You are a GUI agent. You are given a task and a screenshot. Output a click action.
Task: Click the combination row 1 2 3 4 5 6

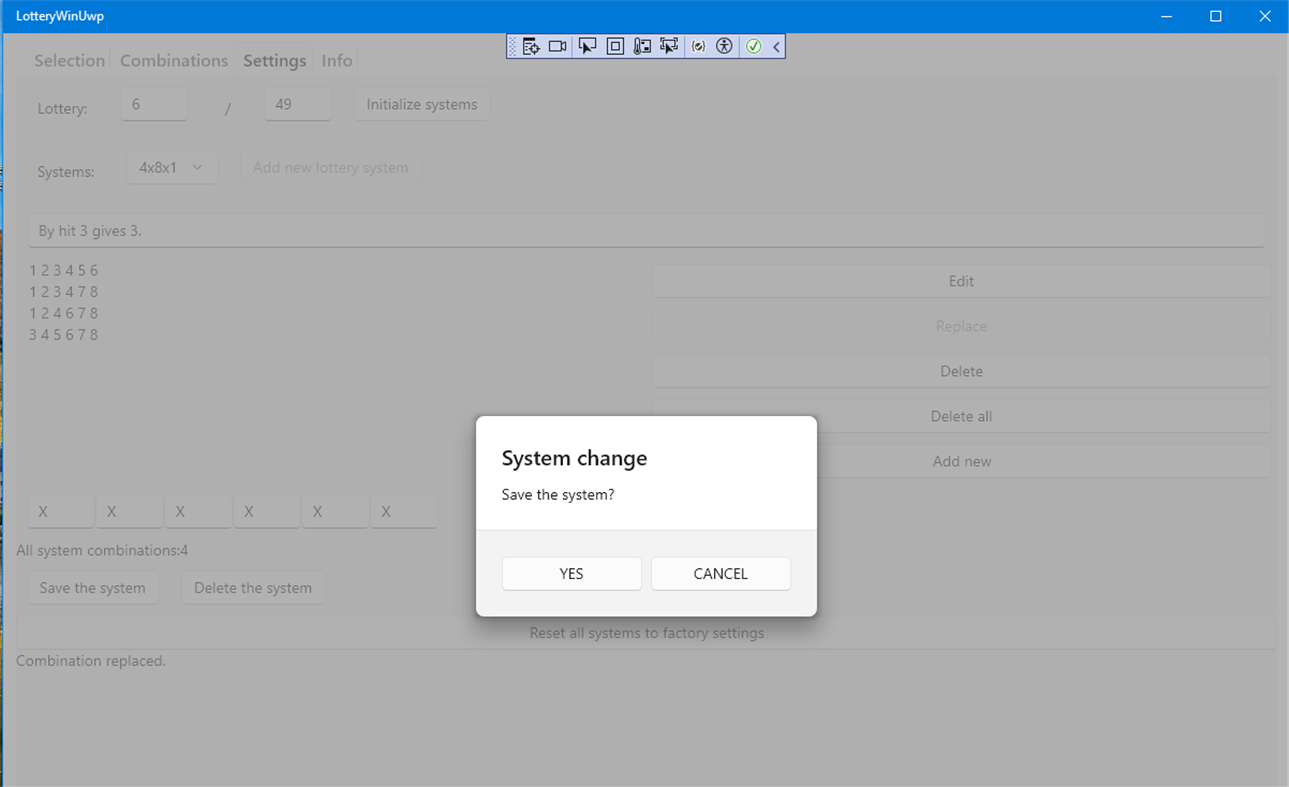[x=63, y=270]
